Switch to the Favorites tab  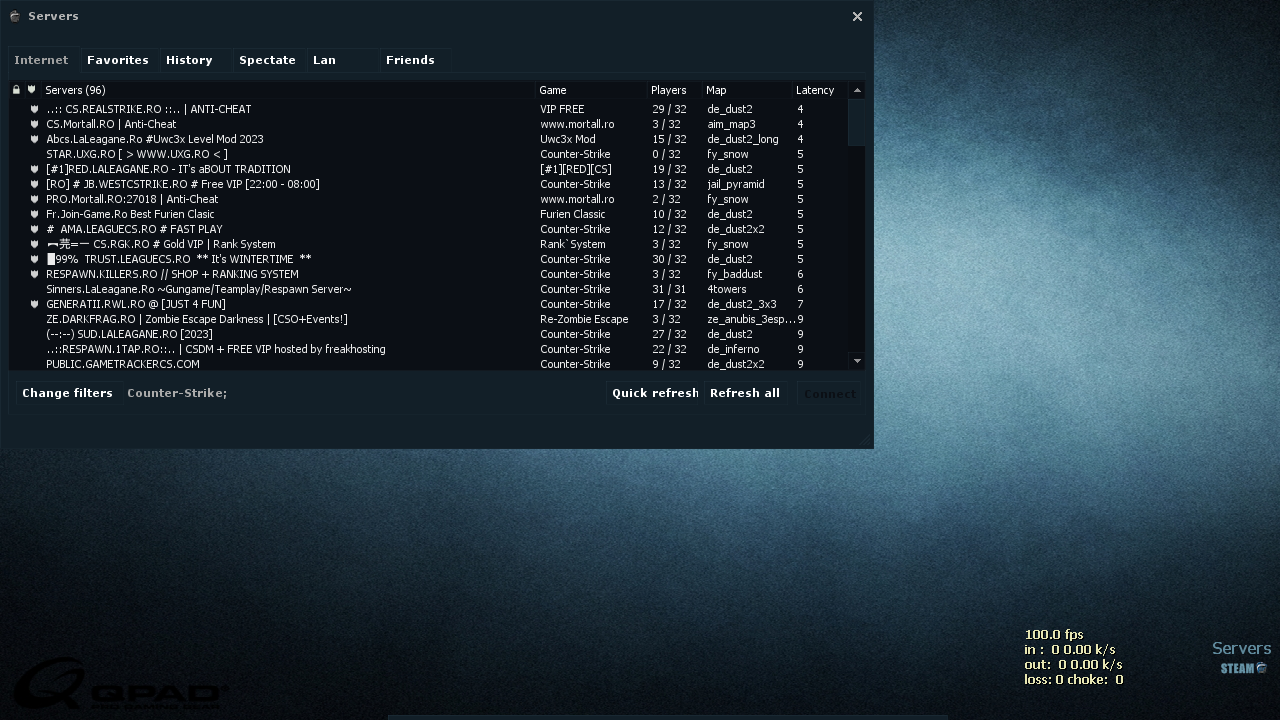(118, 60)
